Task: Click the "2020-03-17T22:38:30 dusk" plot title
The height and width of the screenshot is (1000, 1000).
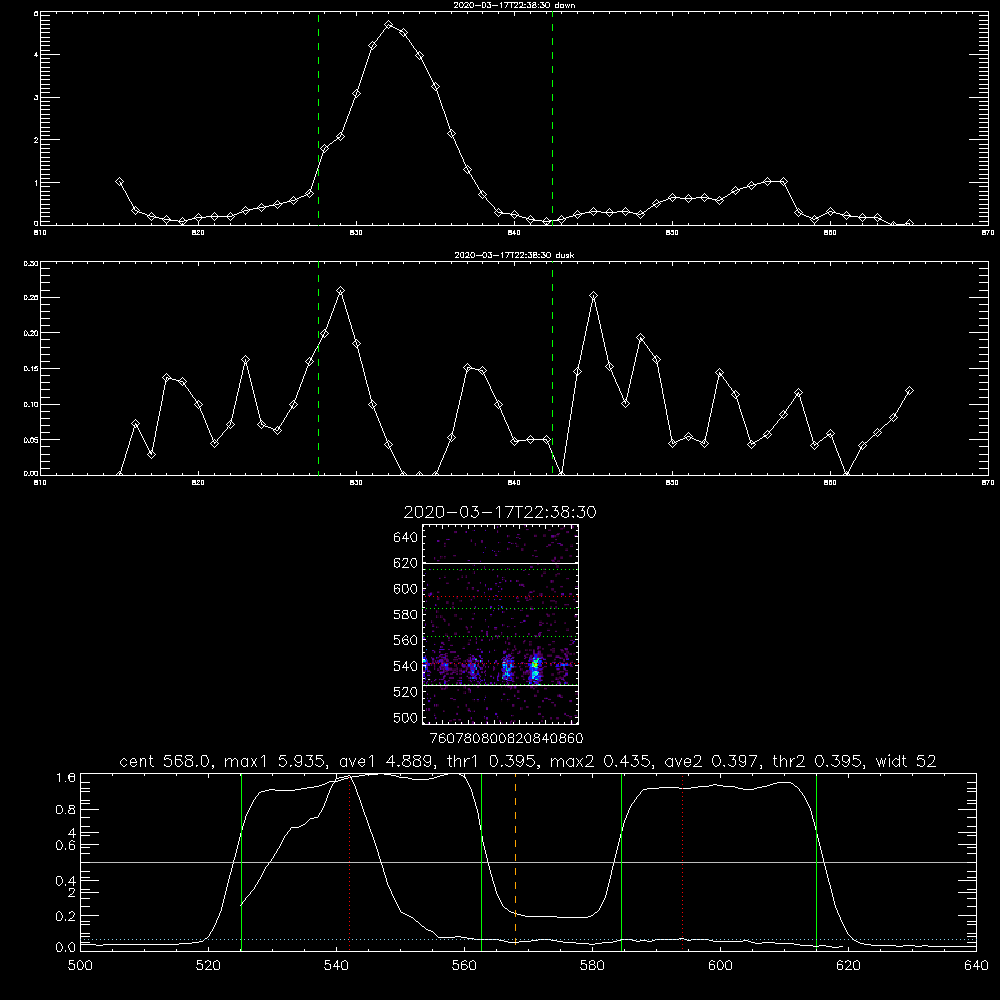Action: point(514,255)
